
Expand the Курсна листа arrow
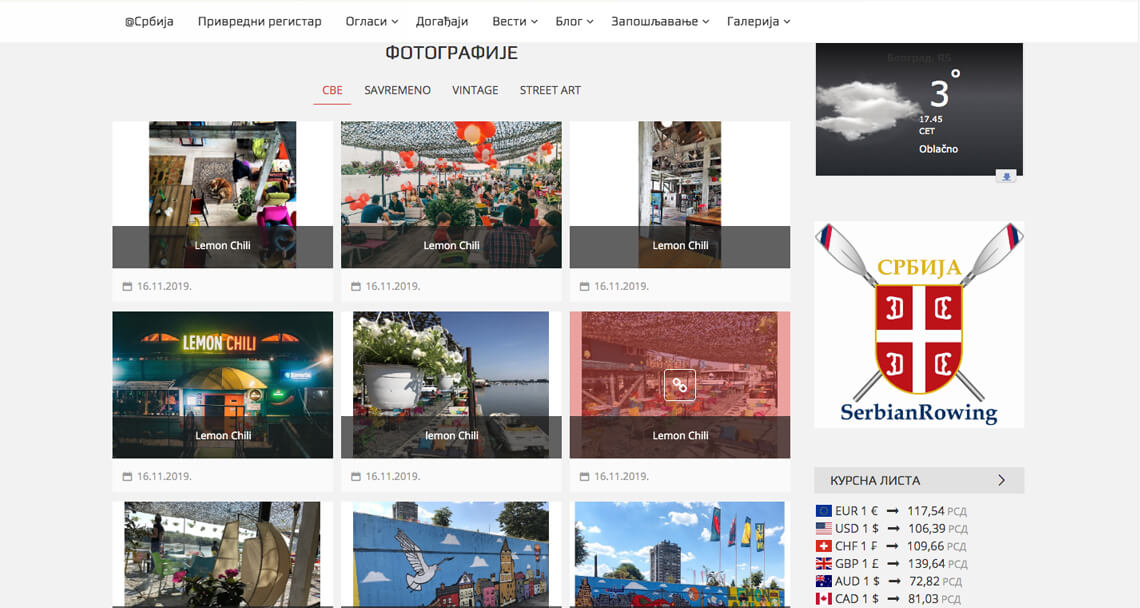[x=1001, y=480]
